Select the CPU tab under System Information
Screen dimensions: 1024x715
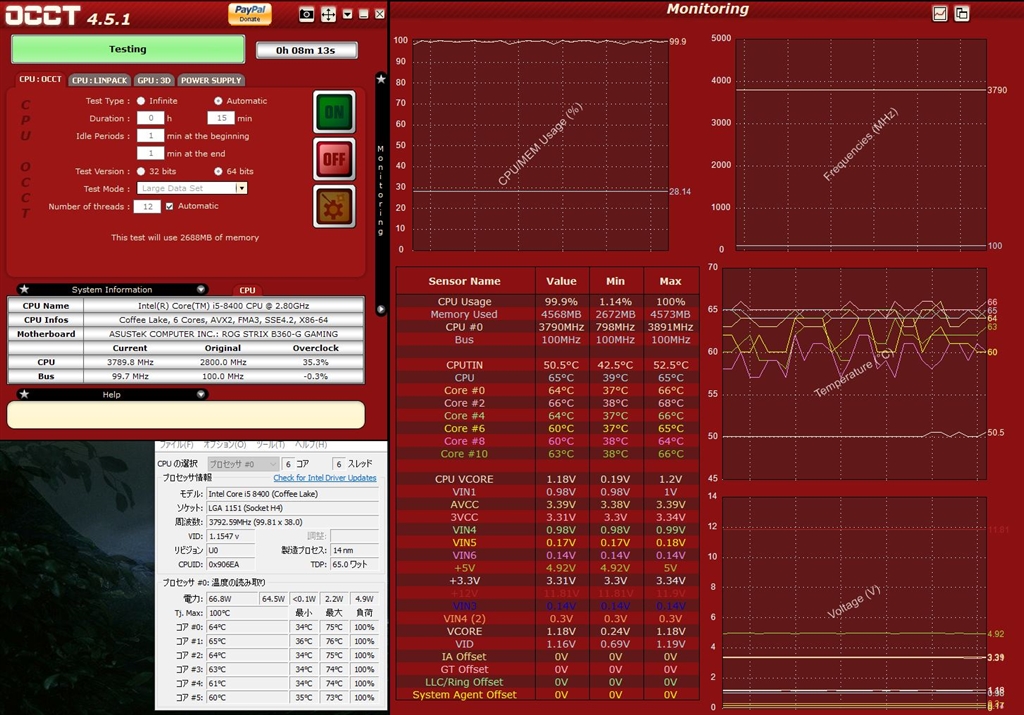tap(248, 290)
